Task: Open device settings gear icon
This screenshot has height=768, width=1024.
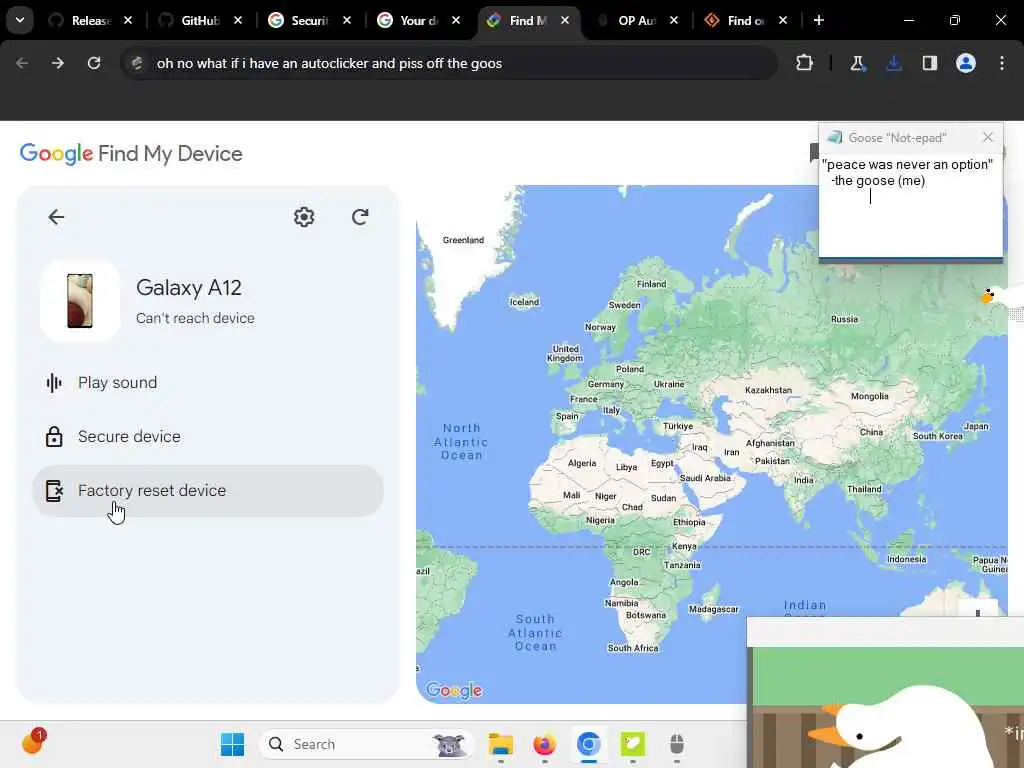Action: (x=304, y=217)
